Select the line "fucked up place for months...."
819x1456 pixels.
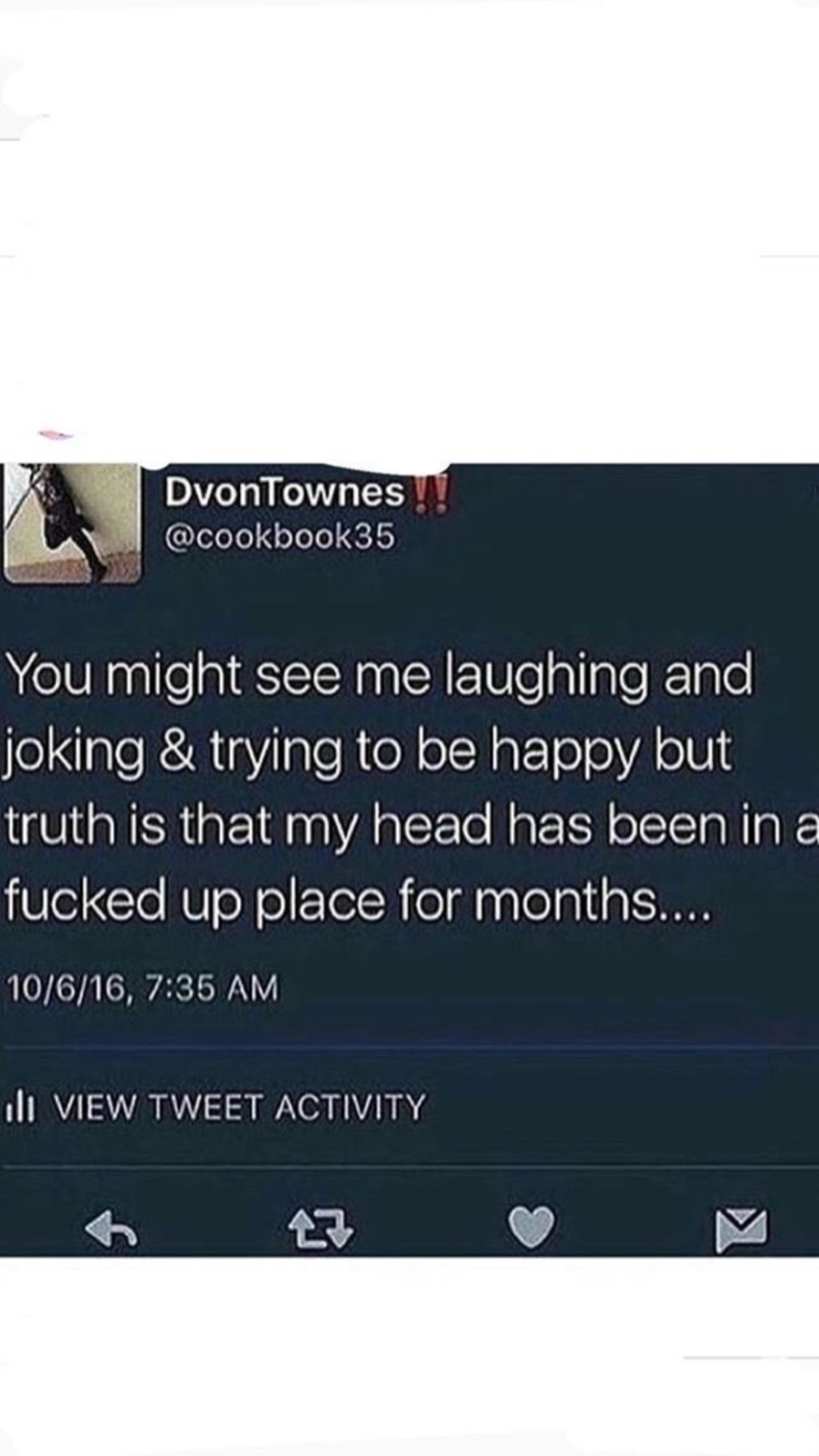tap(359, 900)
